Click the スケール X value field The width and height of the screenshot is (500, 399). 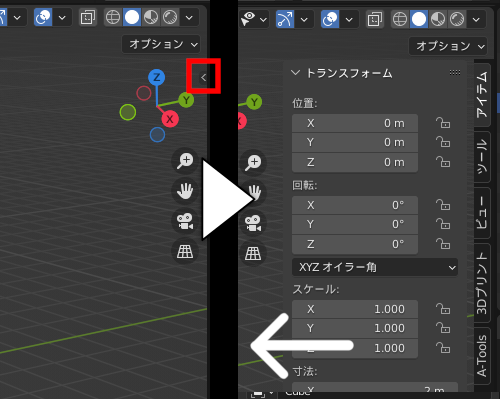point(355,309)
